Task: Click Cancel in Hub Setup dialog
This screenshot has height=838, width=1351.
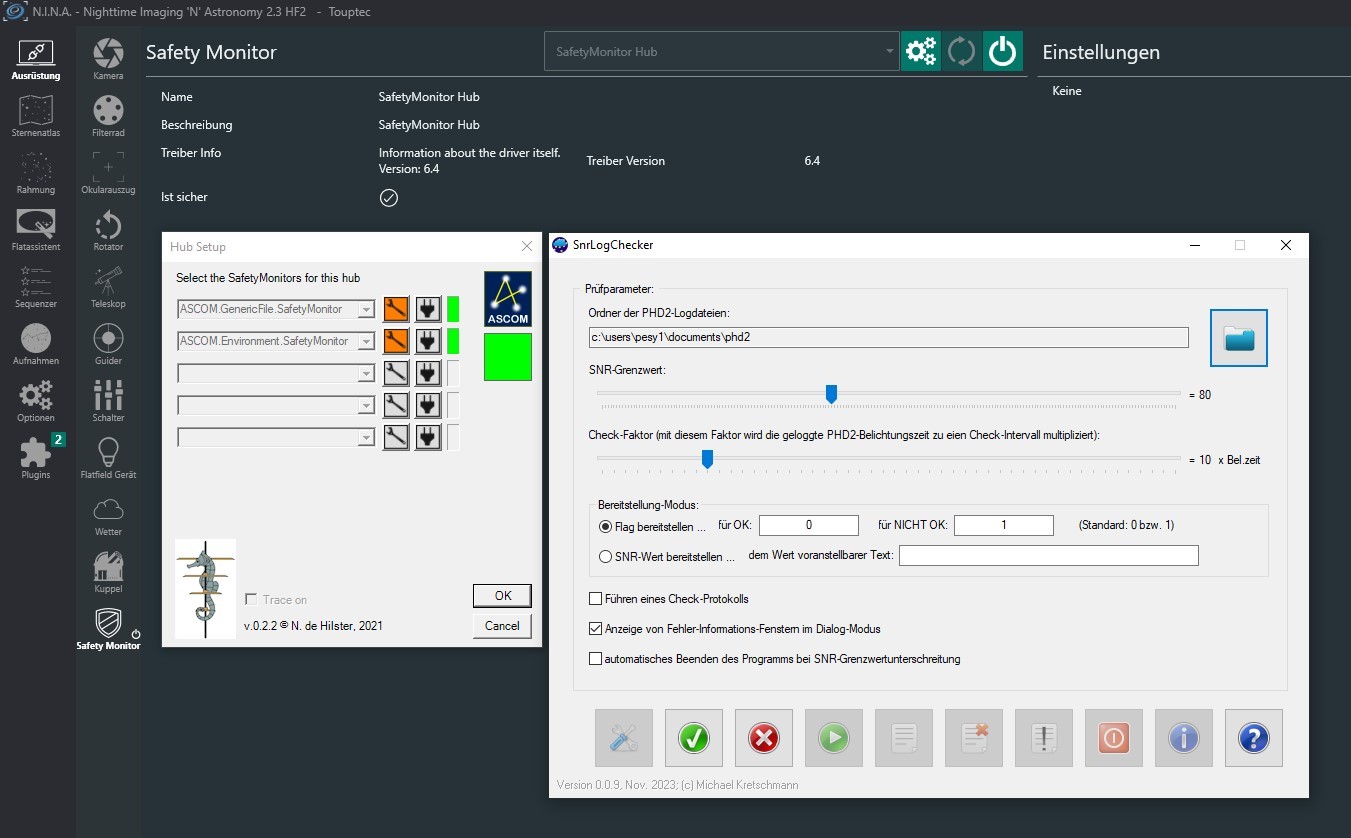Action: (502, 625)
